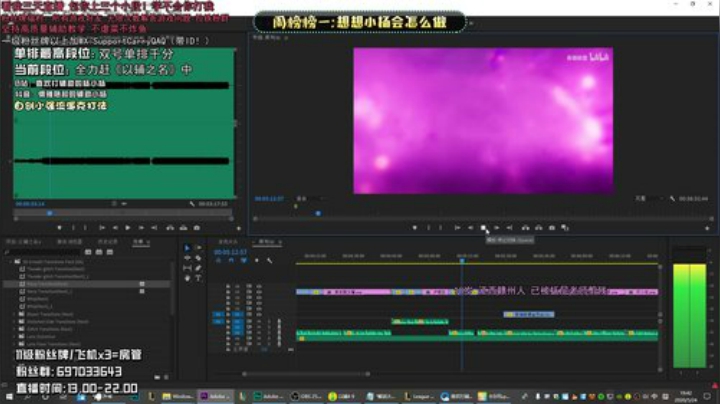
Task: Toggle 32-bit Color filter in Effects panel
Action: tap(99, 252)
